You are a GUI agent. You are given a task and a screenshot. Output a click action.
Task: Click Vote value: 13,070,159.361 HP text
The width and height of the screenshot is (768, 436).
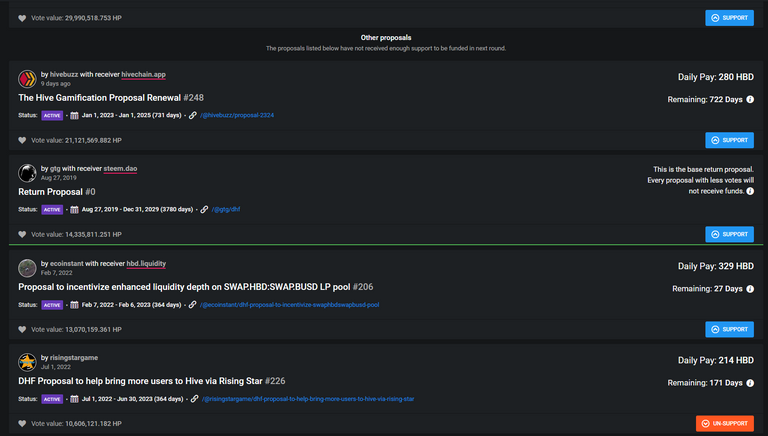click(x=76, y=329)
